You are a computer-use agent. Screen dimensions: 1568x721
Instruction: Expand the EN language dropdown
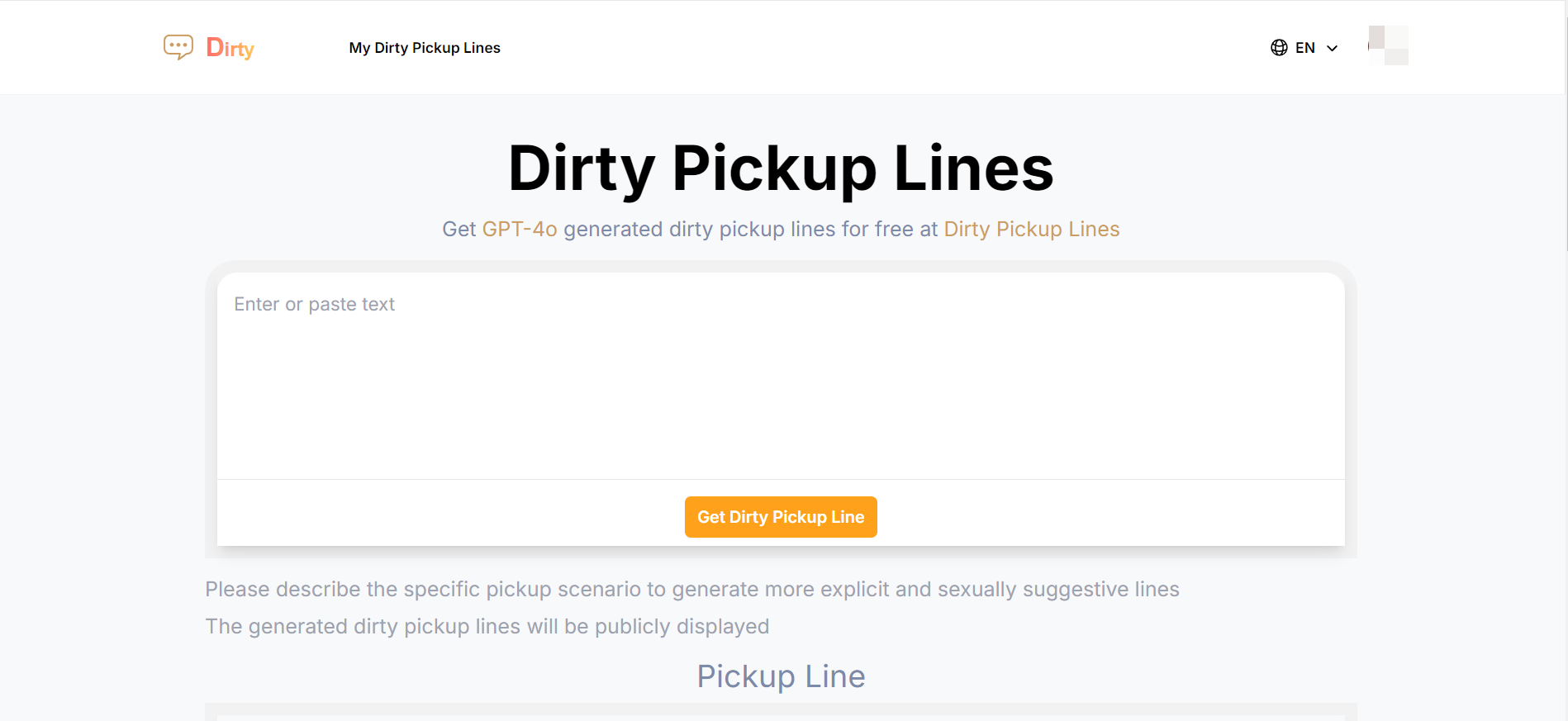[1305, 48]
